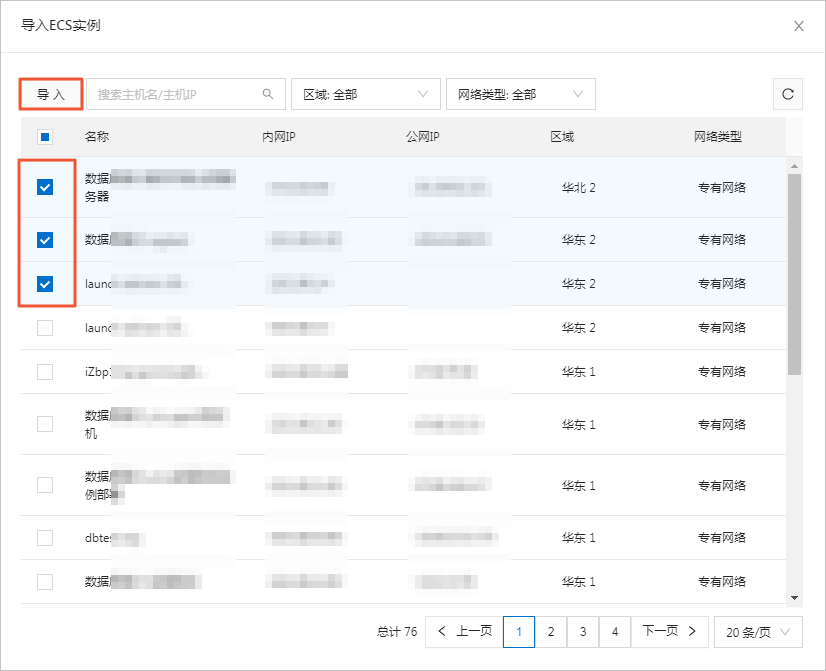Check the unchecked laun row checkbox
Image resolution: width=826 pixels, height=671 pixels.
45,328
